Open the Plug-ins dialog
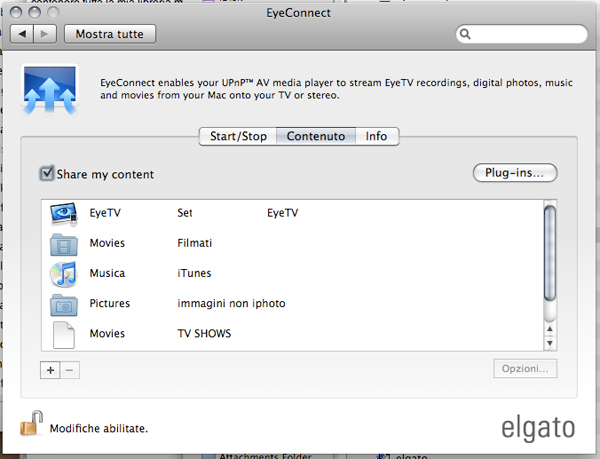The width and height of the screenshot is (600, 459). point(514,173)
